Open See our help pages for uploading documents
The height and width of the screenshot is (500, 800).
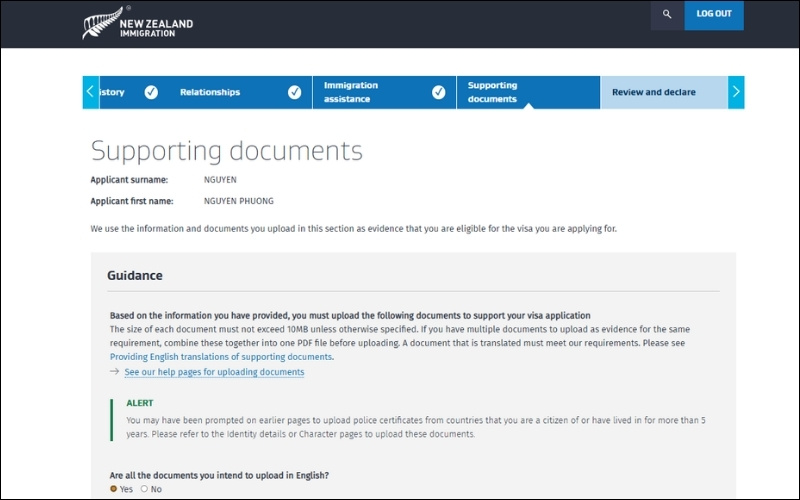[x=214, y=372]
